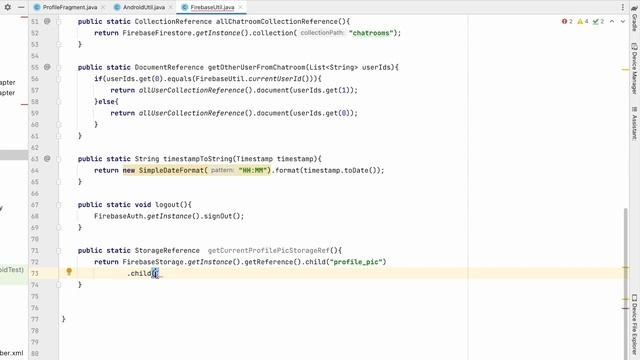Click the "HH:MM" pattern string

[254, 170]
